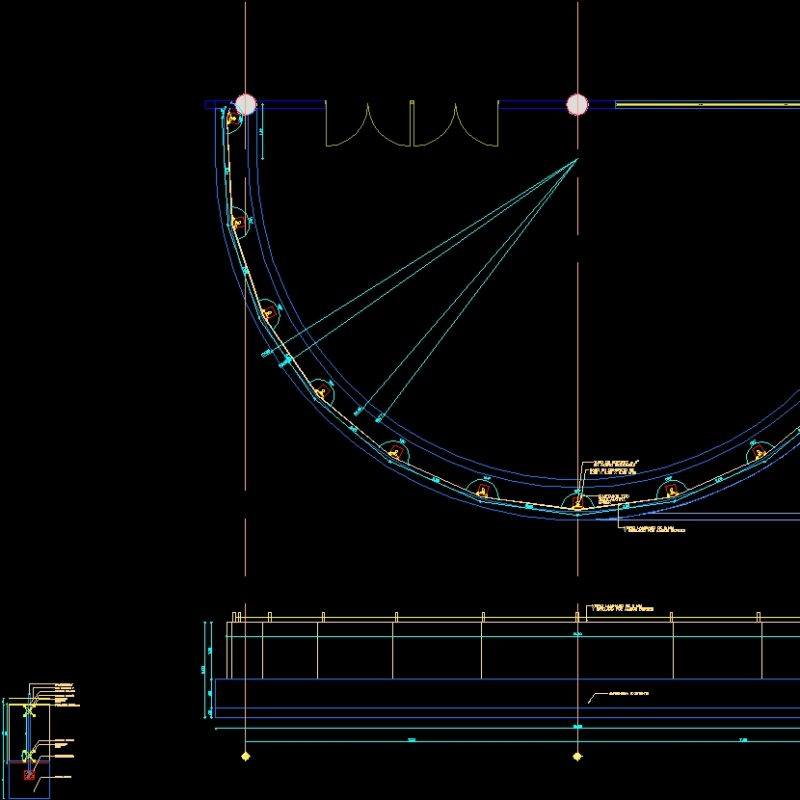
Task: Select the horizontal blue wall line at top left
Action: coord(215,102)
